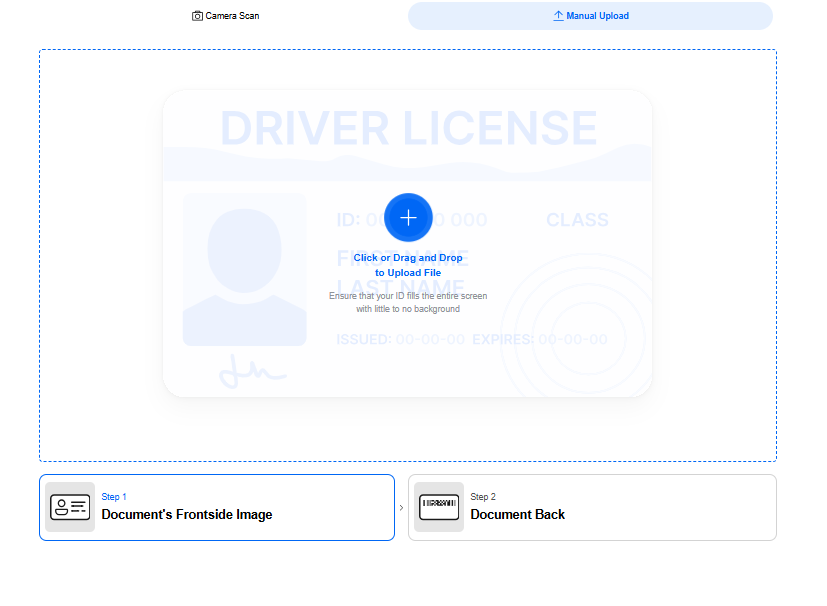
Task: Click the camera icon beside Camera Scan
Action: 197,16
